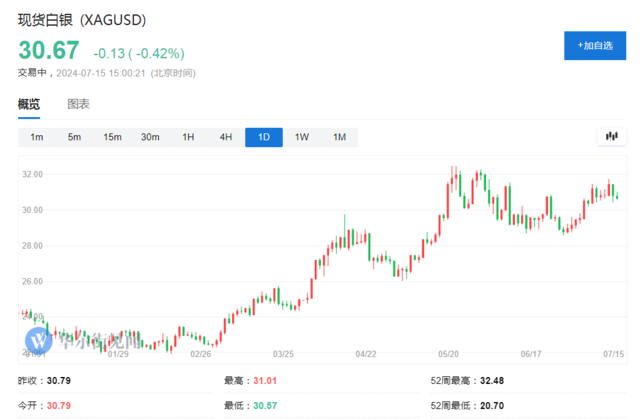The height and width of the screenshot is (419, 640).
Task: Select the 5m timeframe
Action: [x=74, y=137]
